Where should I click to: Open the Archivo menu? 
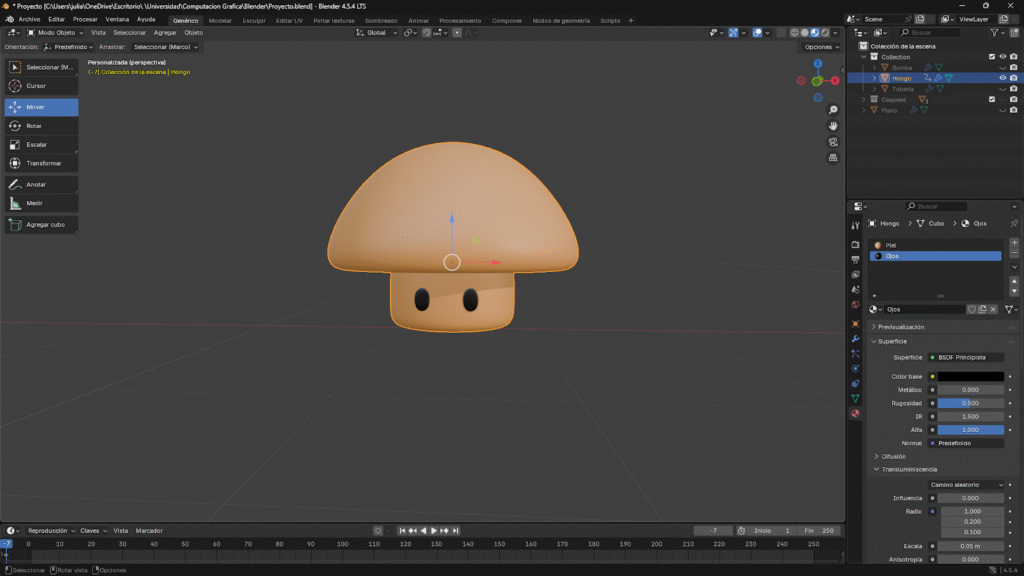[x=29, y=19]
